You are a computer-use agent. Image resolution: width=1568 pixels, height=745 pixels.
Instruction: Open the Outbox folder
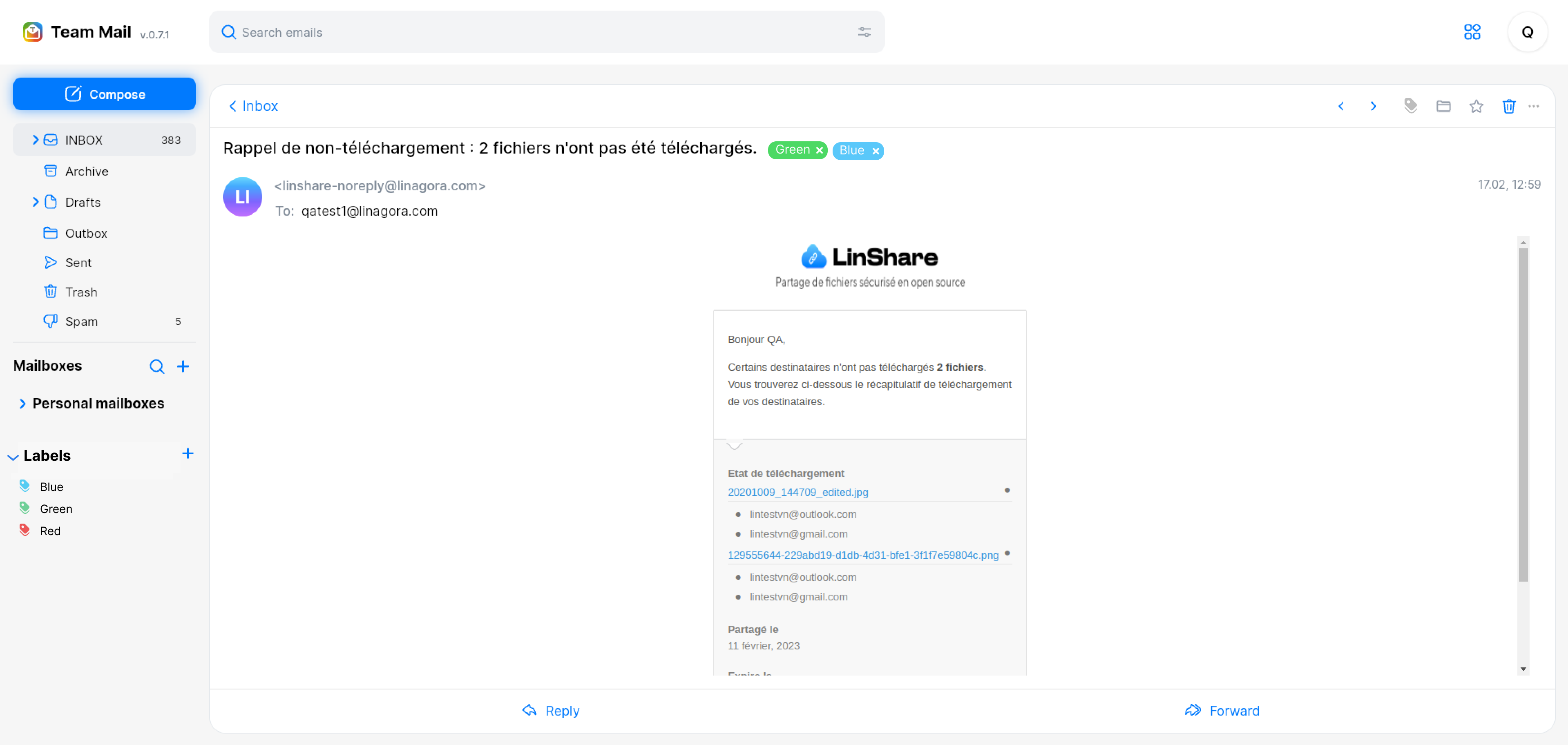pos(104,233)
